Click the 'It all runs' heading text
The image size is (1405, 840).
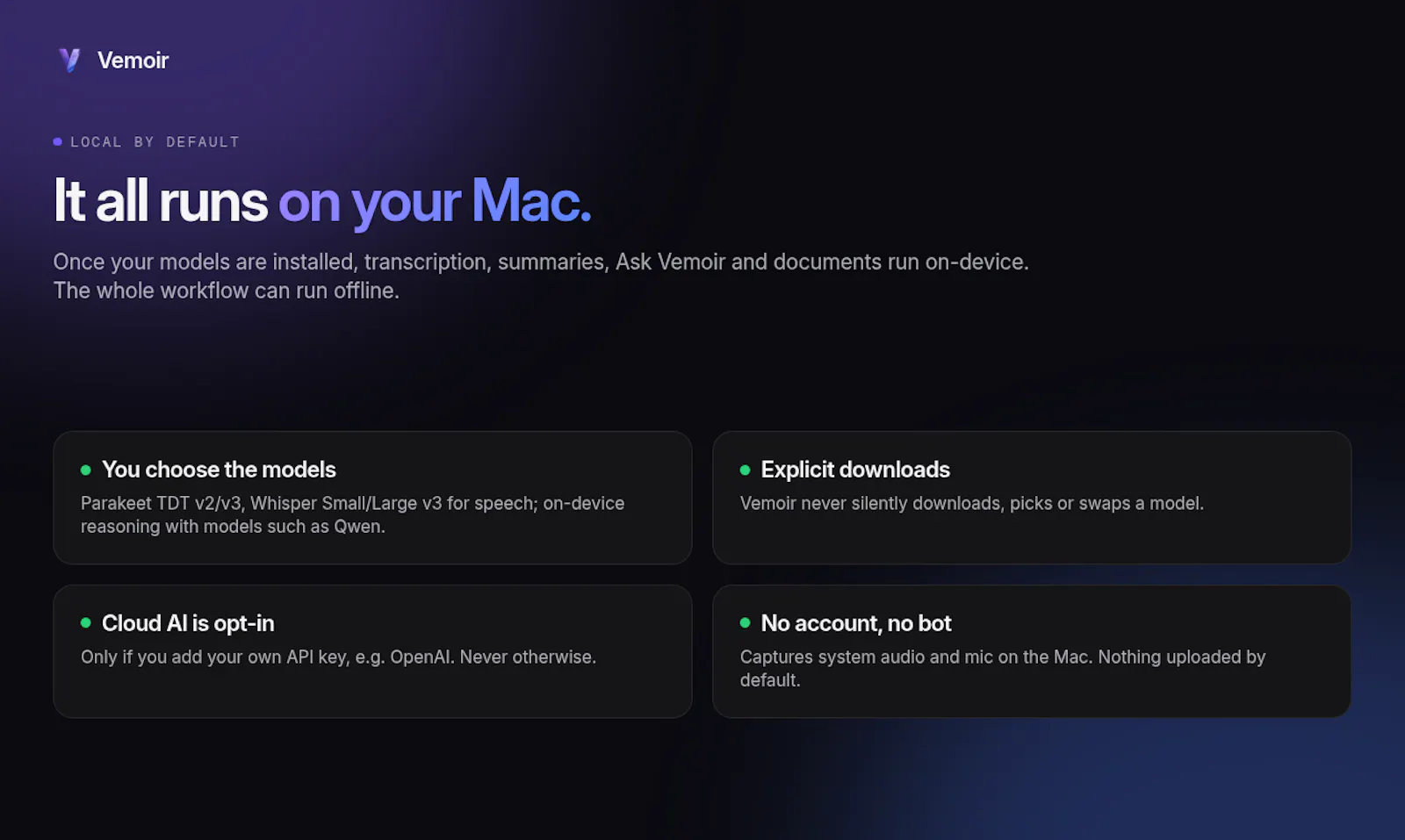click(161, 201)
